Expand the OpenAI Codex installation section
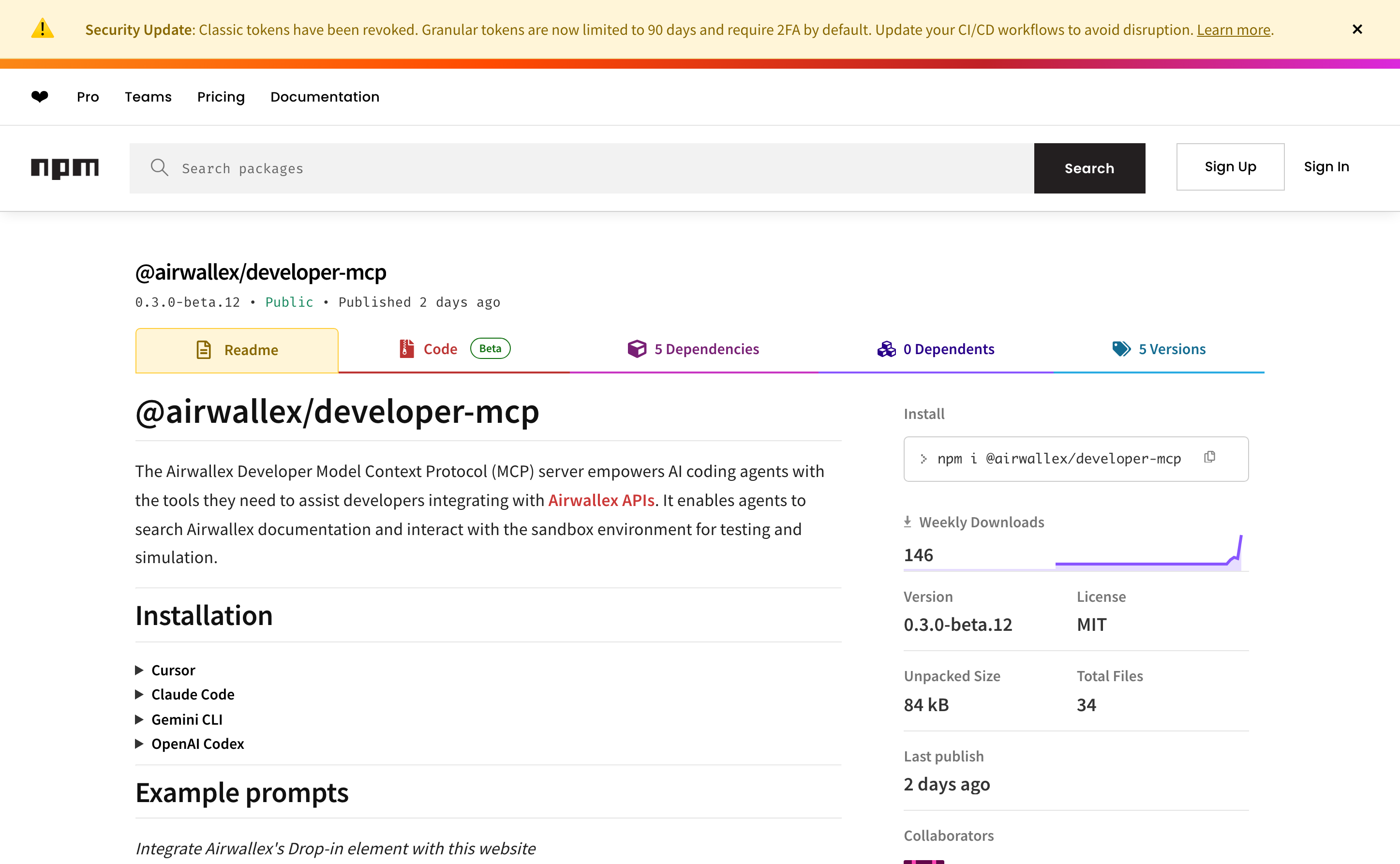 (197, 744)
